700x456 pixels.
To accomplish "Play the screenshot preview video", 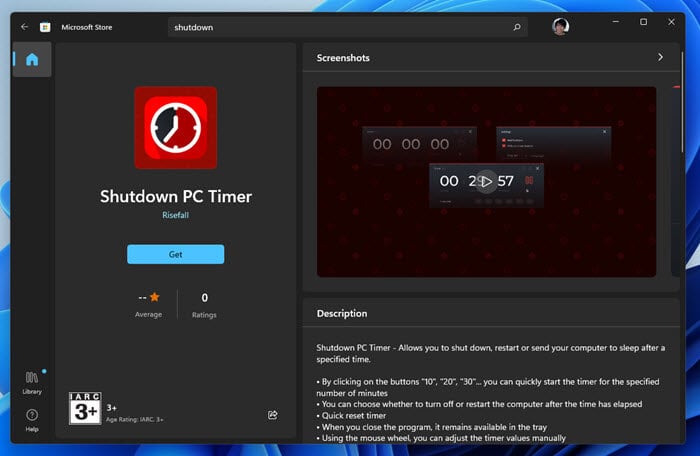I will click(486, 181).
